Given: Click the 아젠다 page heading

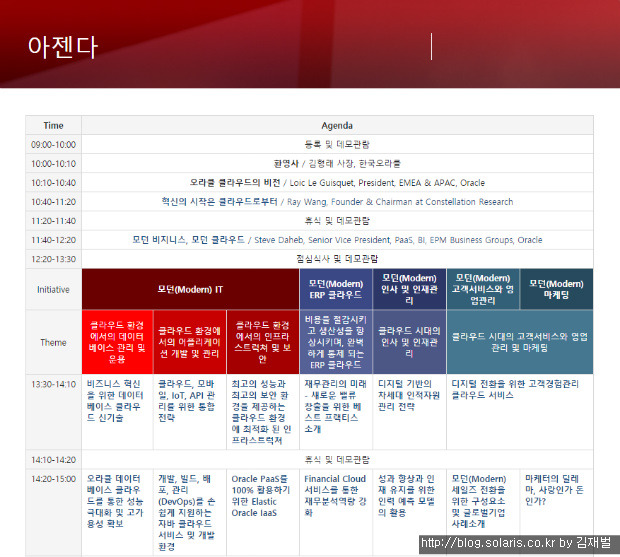Looking at the screenshot, I should [62, 47].
